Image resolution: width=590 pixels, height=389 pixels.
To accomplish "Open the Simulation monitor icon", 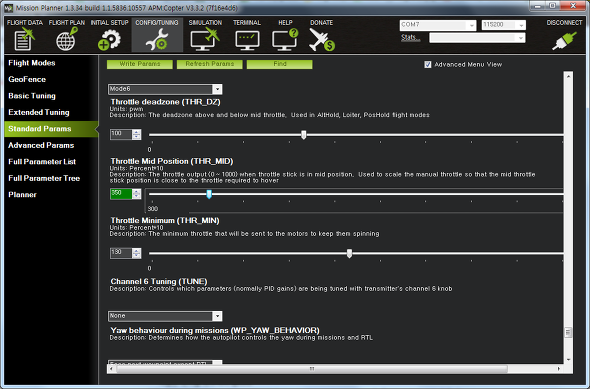I will pyautogui.click(x=205, y=40).
